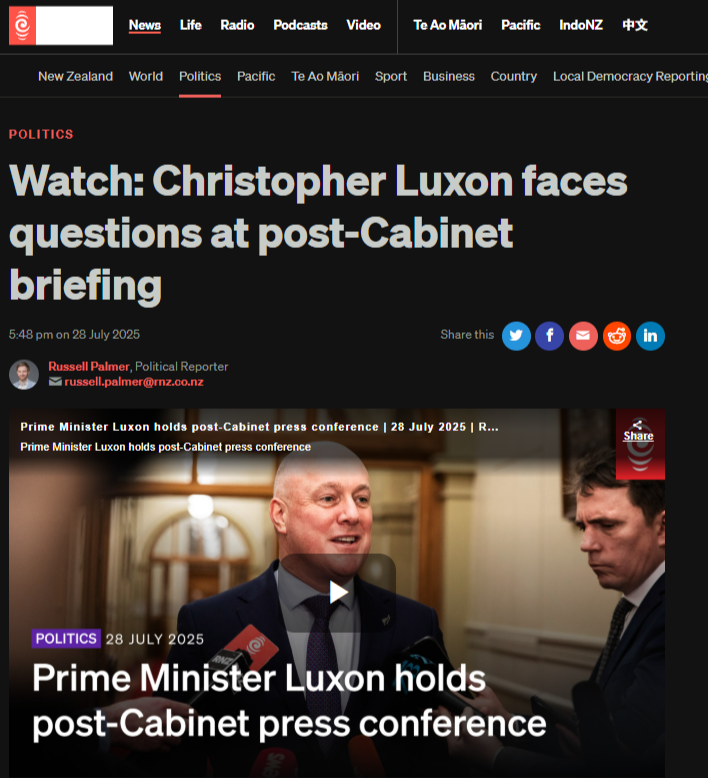Viewport: 708px width, 778px height.
Task: Go to the Radio section
Action: [237, 25]
